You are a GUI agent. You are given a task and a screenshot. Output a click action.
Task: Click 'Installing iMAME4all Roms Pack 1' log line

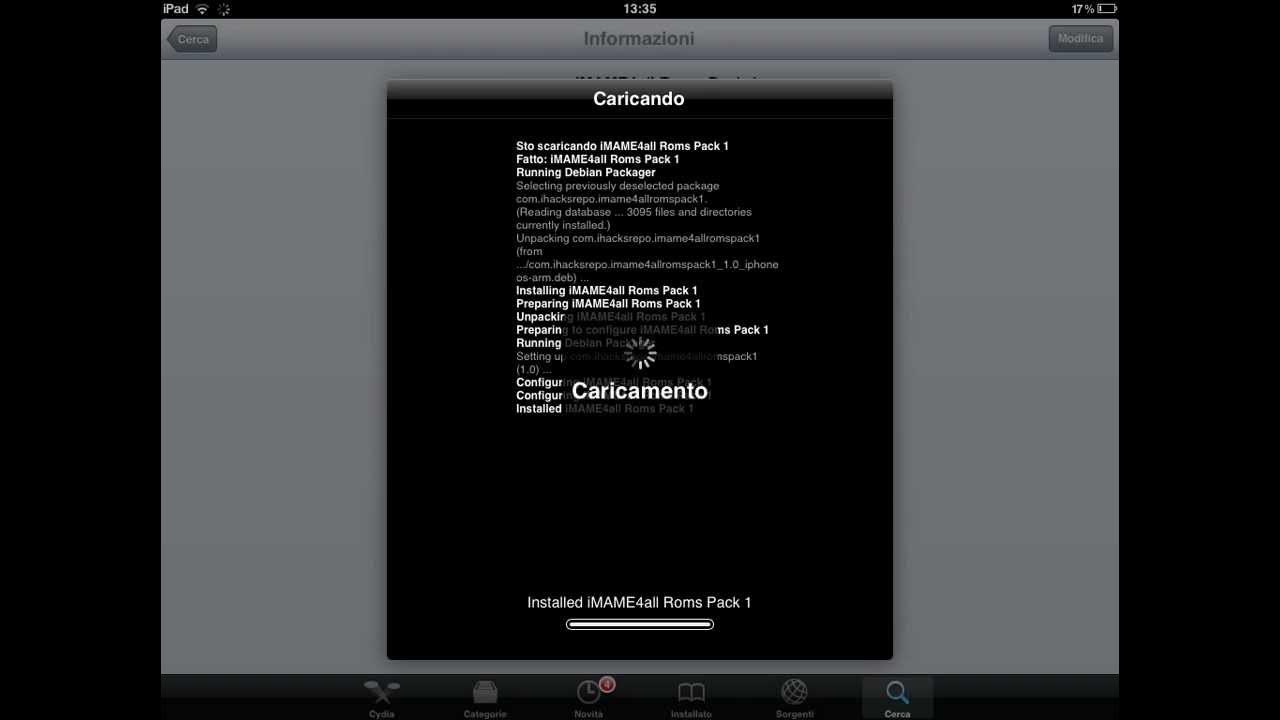[x=607, y=290]
